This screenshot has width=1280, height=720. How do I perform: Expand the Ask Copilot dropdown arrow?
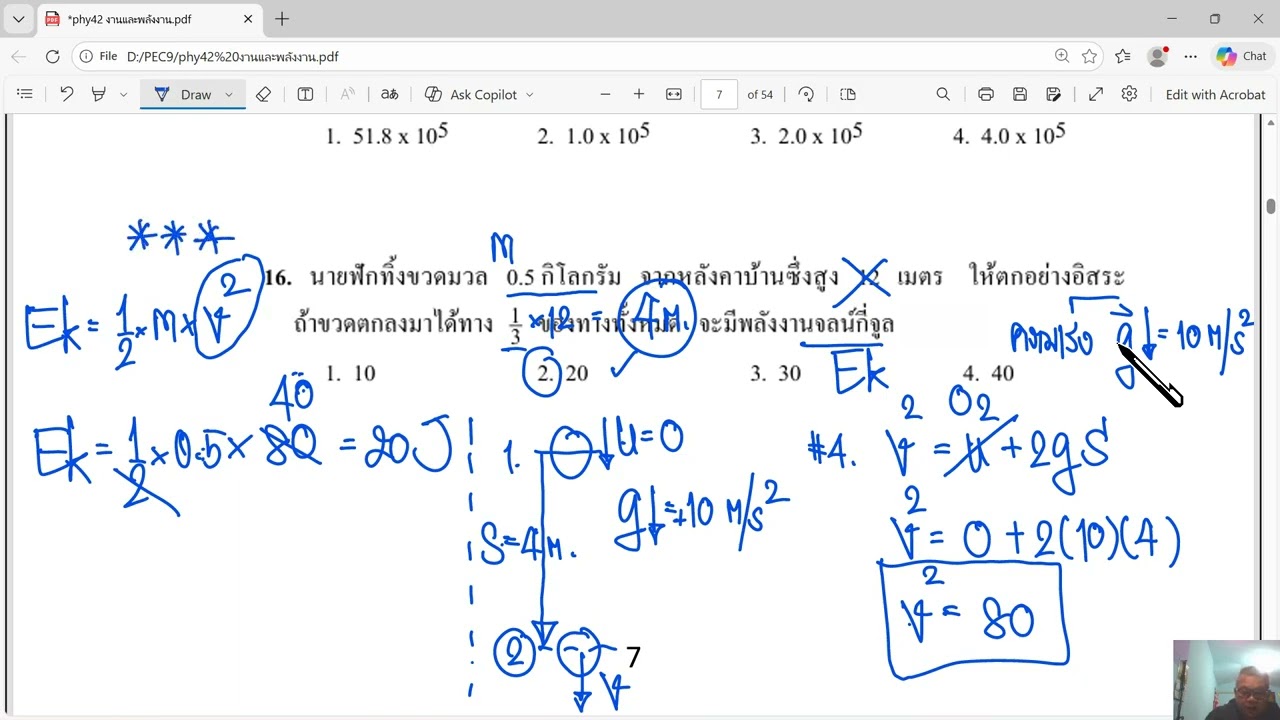(529, 94)
